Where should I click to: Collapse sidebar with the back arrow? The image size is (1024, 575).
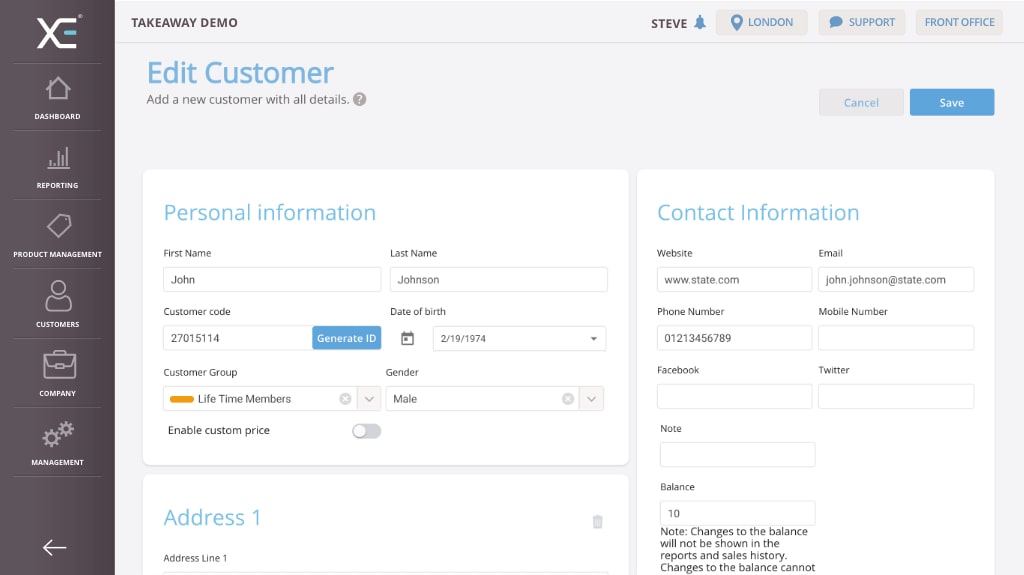(x=55, y=547)
